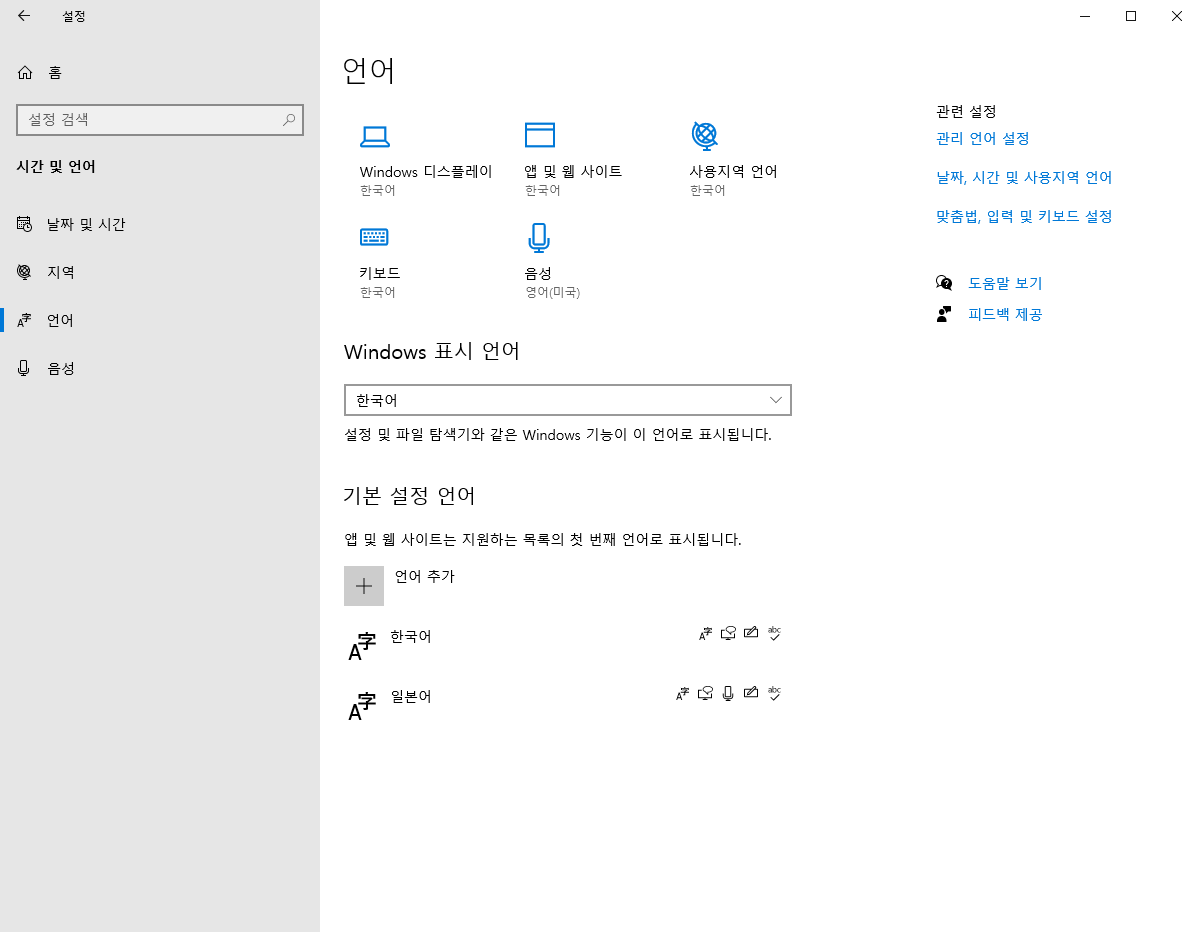Click the 사용지역 언어 tile label

click(x=733, y=171)
